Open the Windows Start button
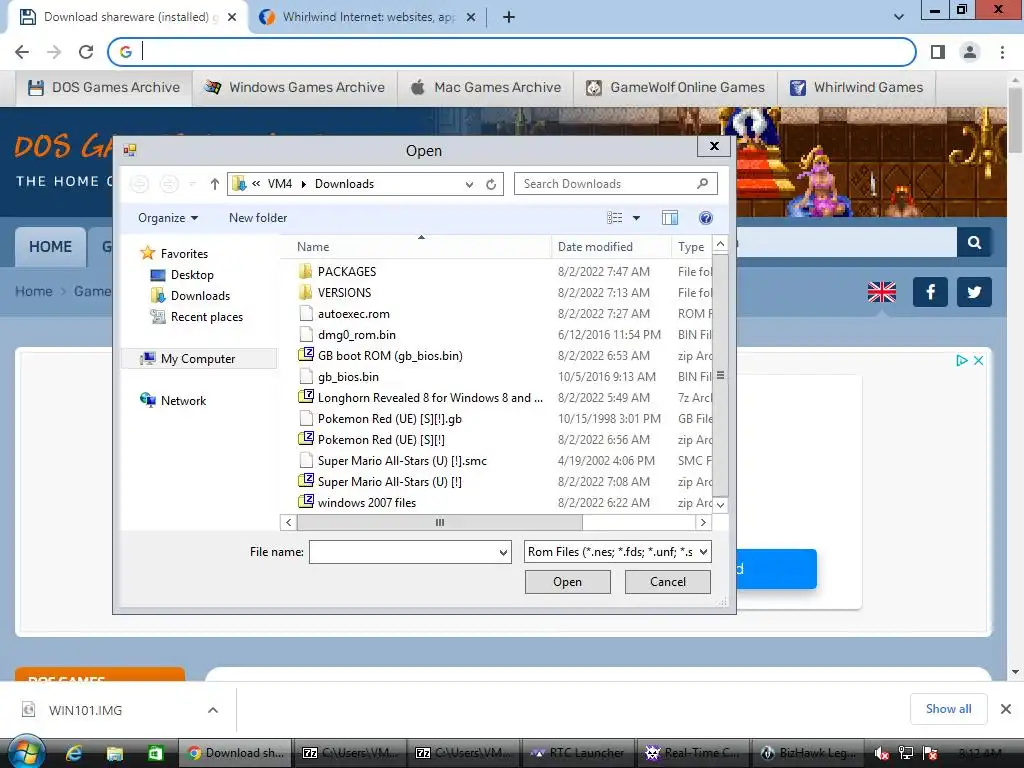 pos(26,753)
